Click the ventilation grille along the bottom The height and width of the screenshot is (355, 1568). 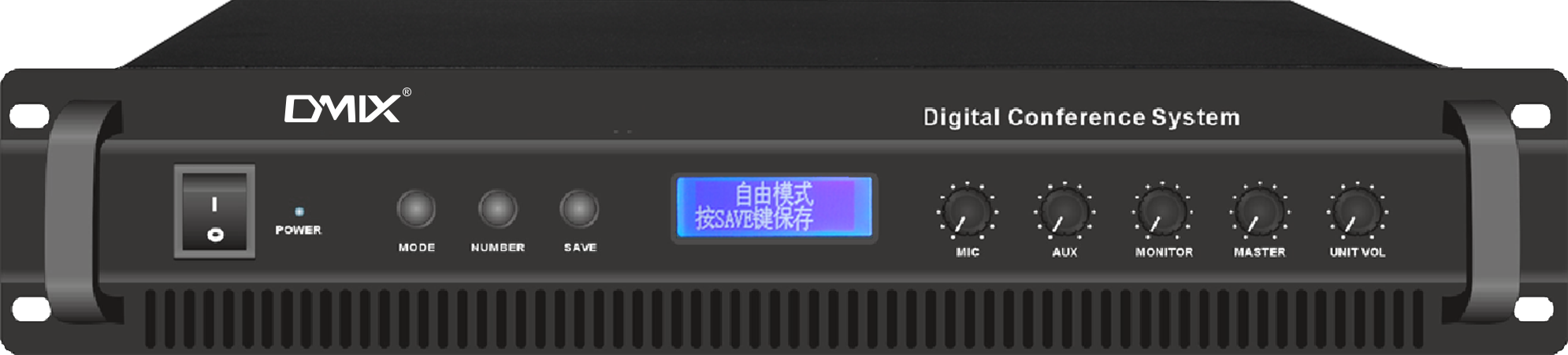784,319
